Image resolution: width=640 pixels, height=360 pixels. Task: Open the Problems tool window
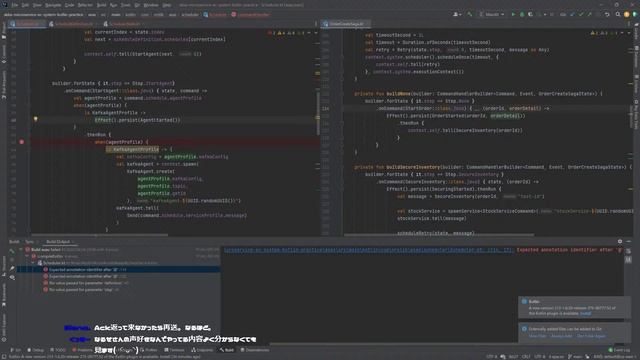pos(82,350)
